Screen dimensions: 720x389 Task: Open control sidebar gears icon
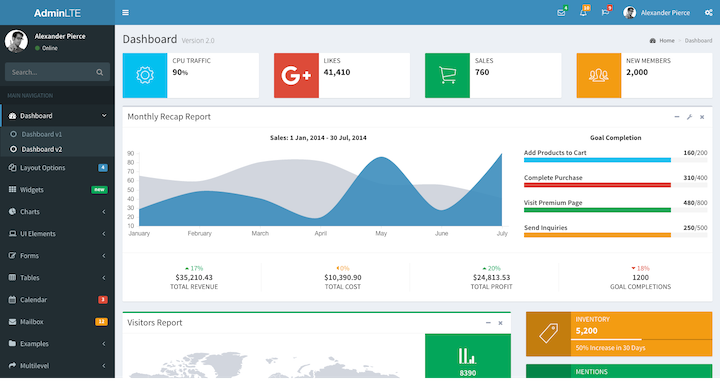pyautogui.click(x=709, y=13)
